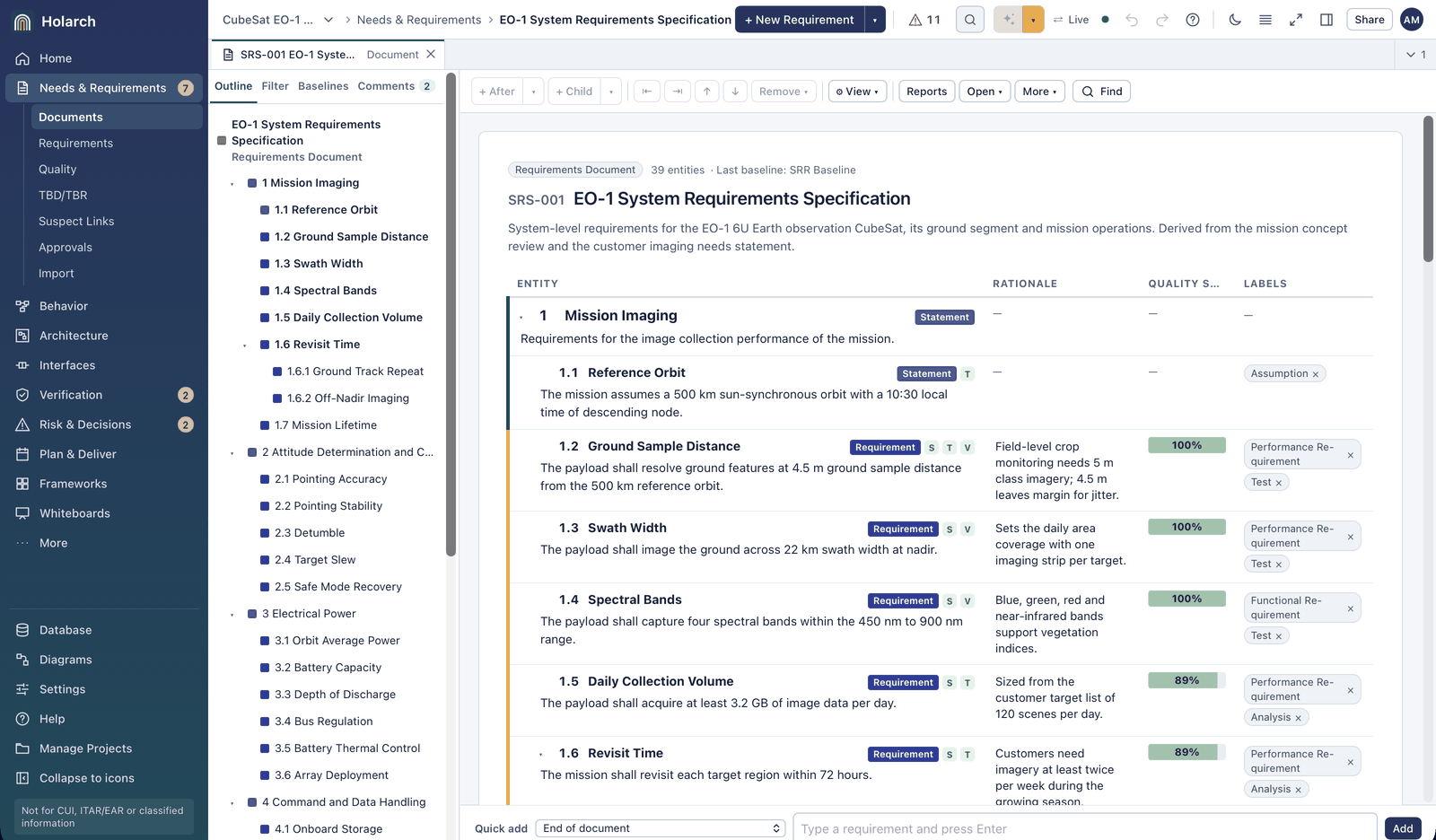Open the Verification section
Screen dimensions: 1436x840
tap(104, 395)
